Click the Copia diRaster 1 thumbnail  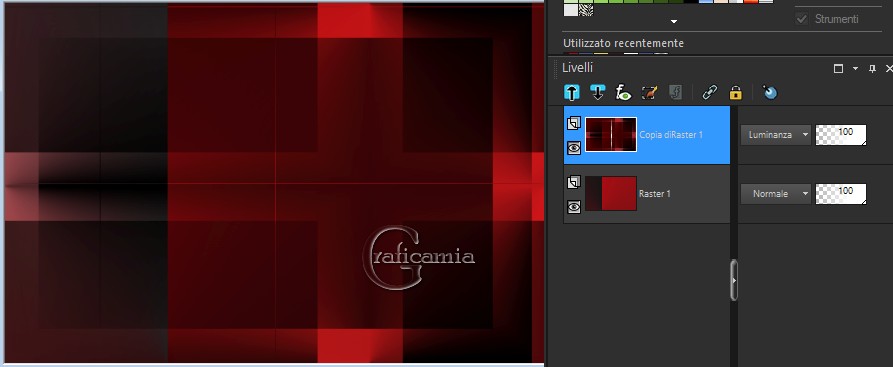click(x=611, y=134)
